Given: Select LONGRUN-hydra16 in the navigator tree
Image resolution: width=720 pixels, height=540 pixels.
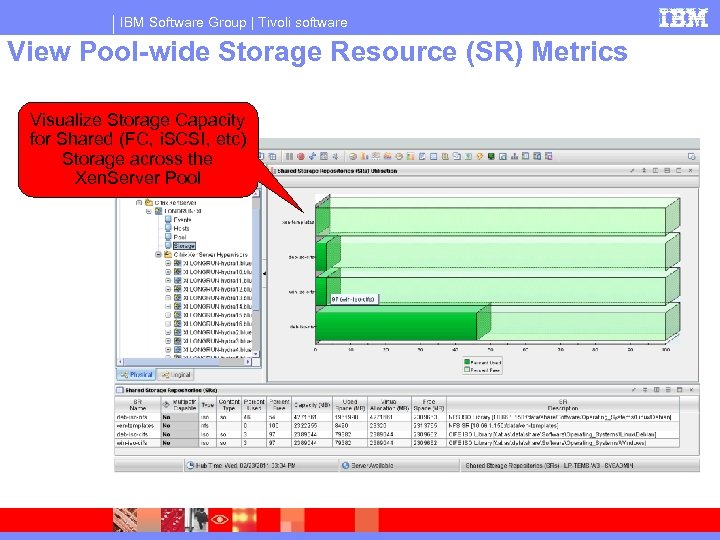Looking at the screenshot, I should coord(217,324).
